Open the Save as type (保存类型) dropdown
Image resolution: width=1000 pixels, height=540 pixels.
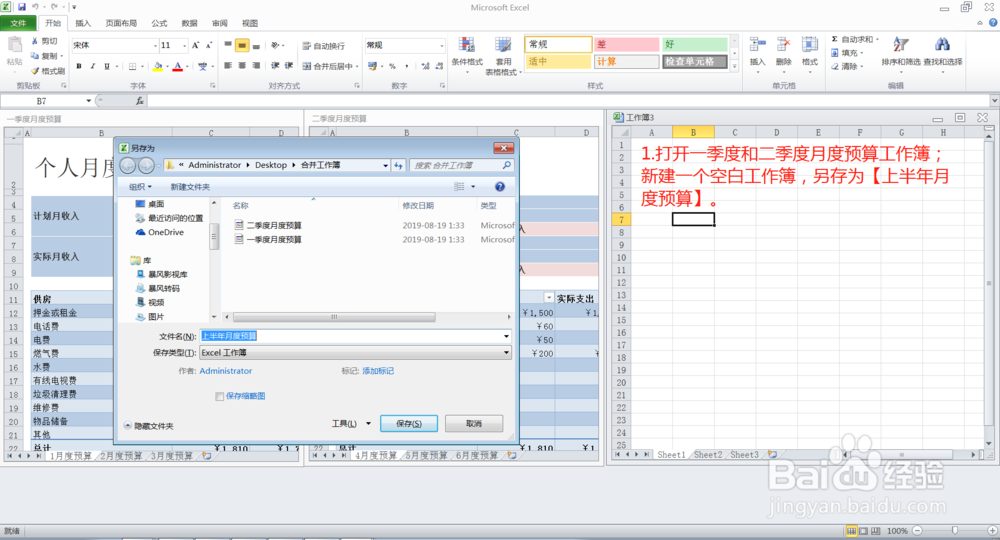(506, 353)
